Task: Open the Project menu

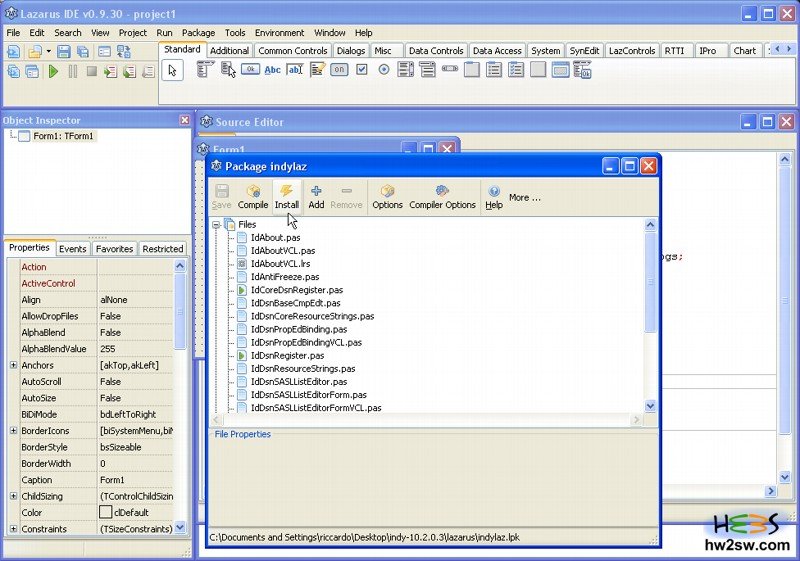Action: point(133,33)
